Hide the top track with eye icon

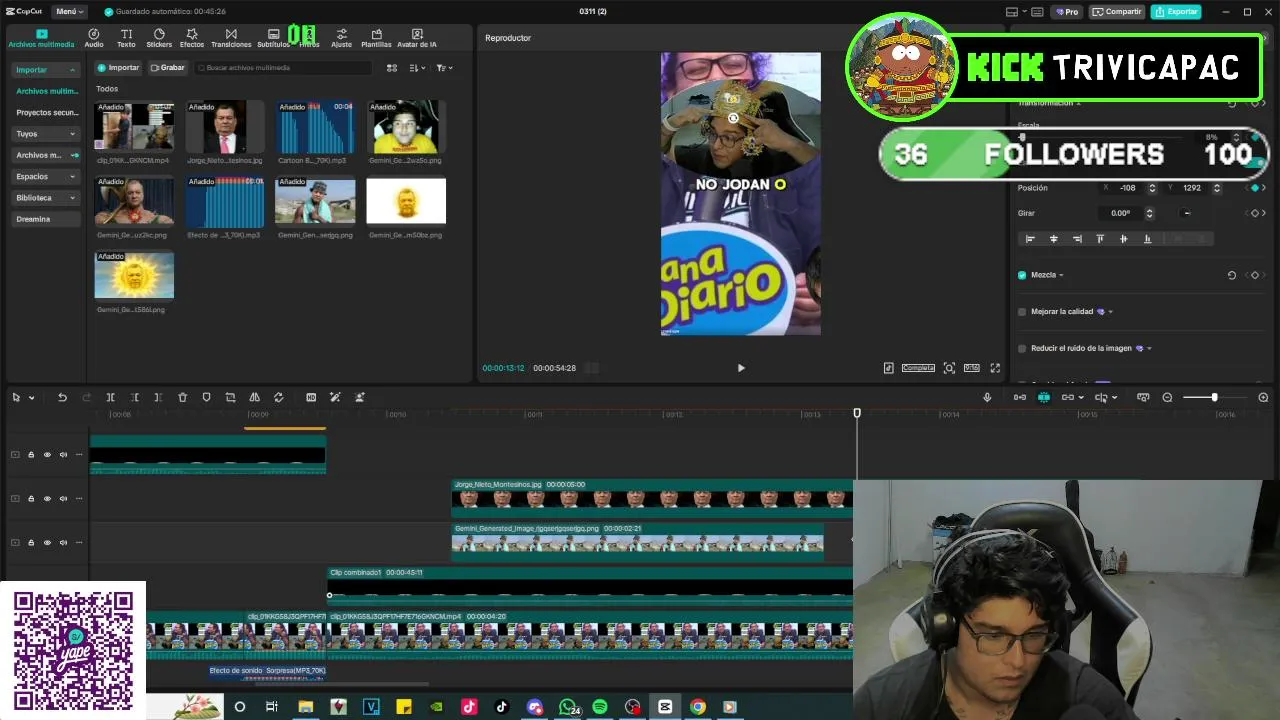(47, 454)
